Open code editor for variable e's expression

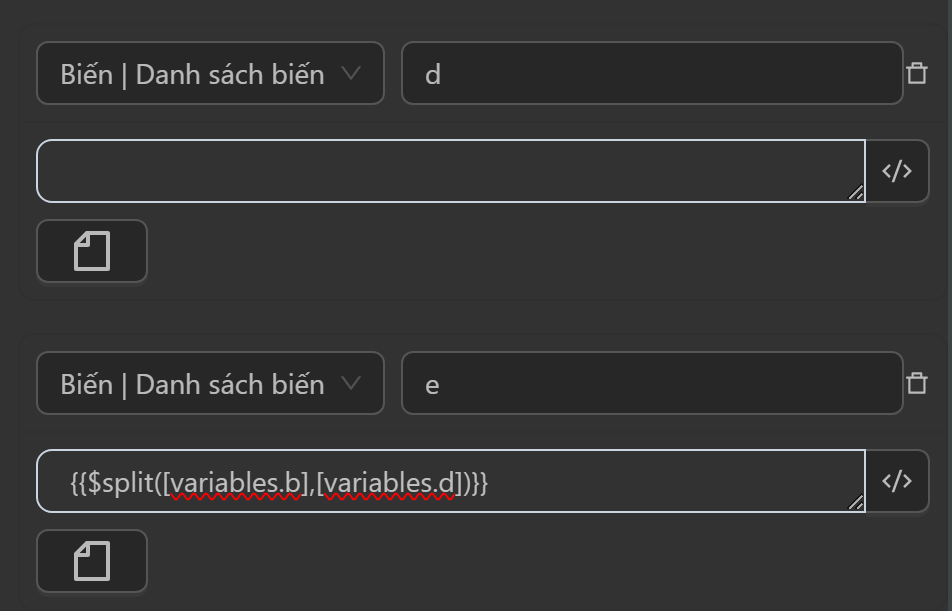point(896,481)
